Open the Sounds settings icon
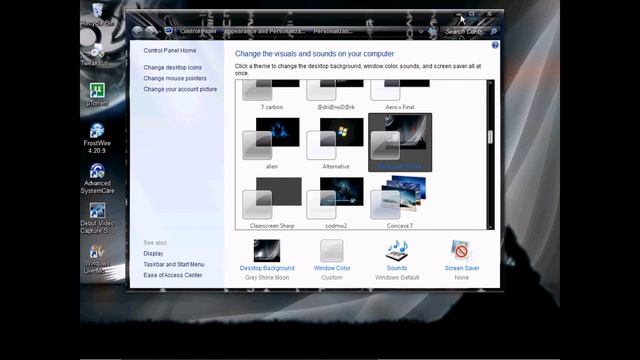This screenshot has width=640, height=360. coord(397,251)
